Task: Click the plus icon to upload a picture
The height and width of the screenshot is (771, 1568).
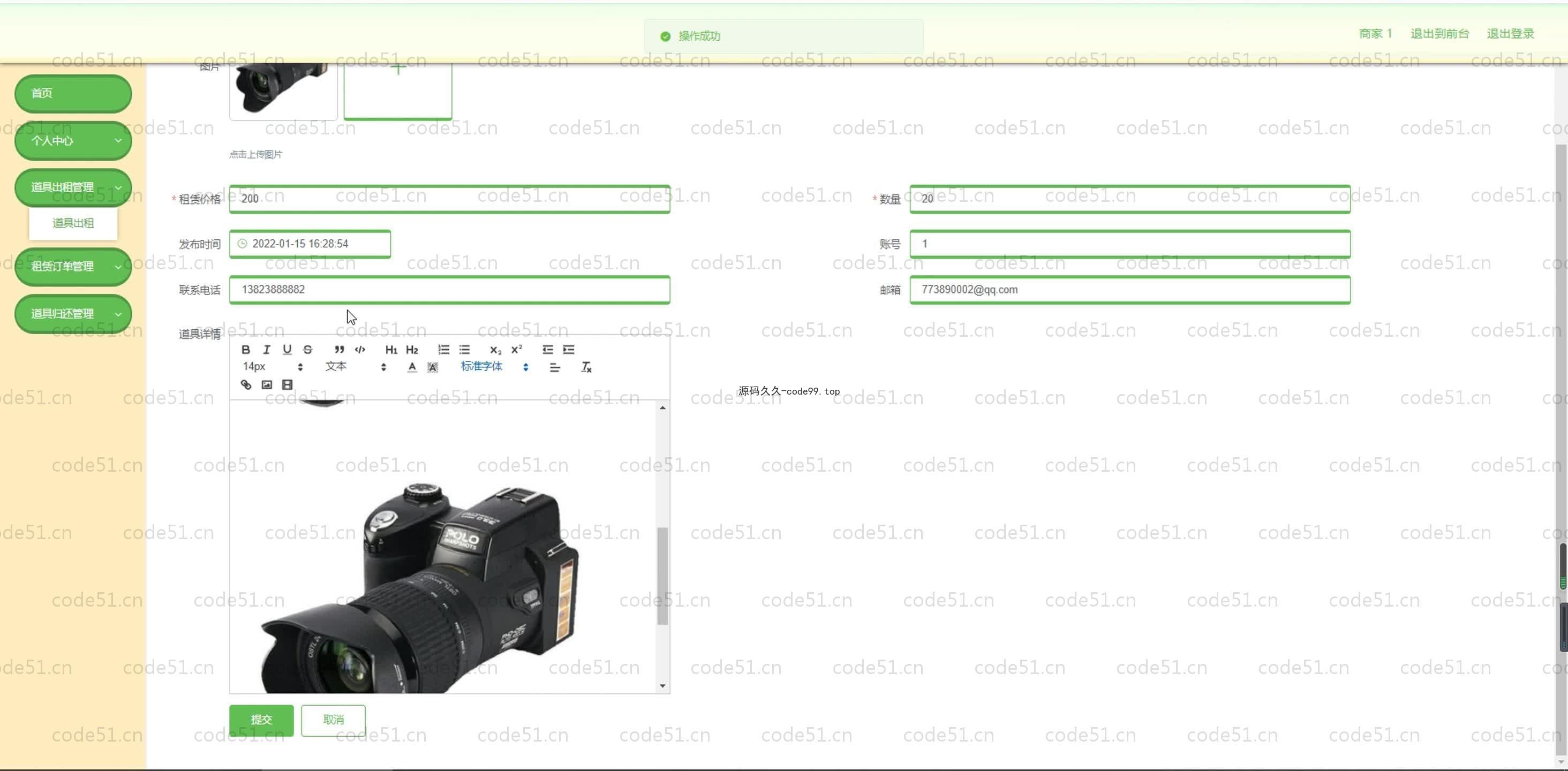Action: [398, 69]
